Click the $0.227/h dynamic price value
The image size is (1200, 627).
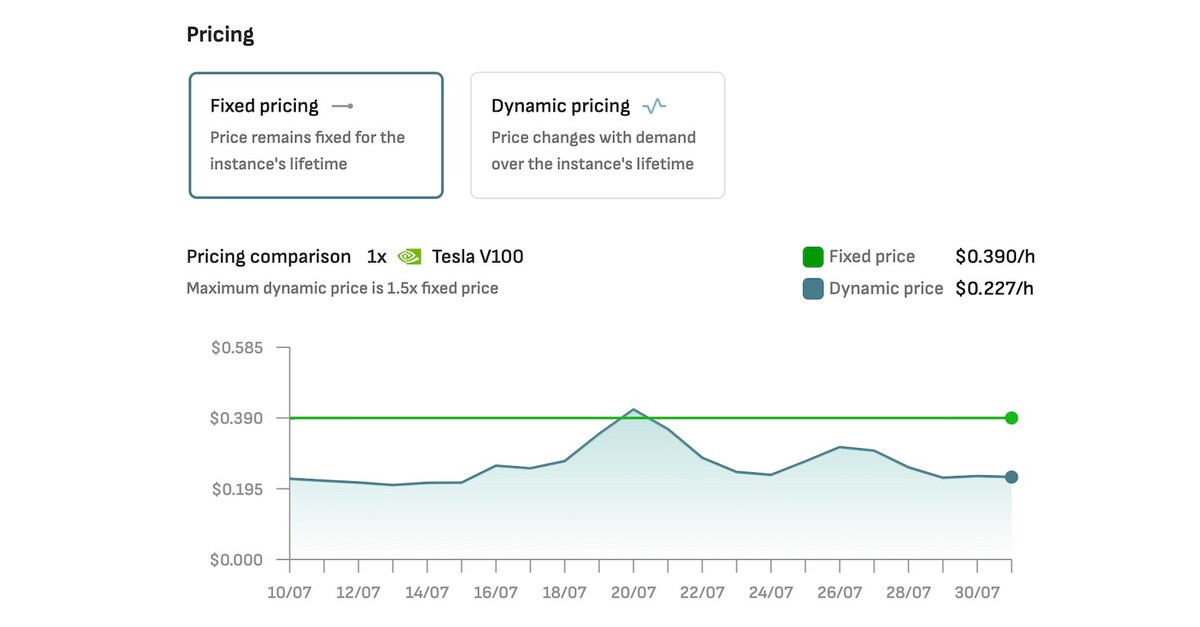(994, 288)
